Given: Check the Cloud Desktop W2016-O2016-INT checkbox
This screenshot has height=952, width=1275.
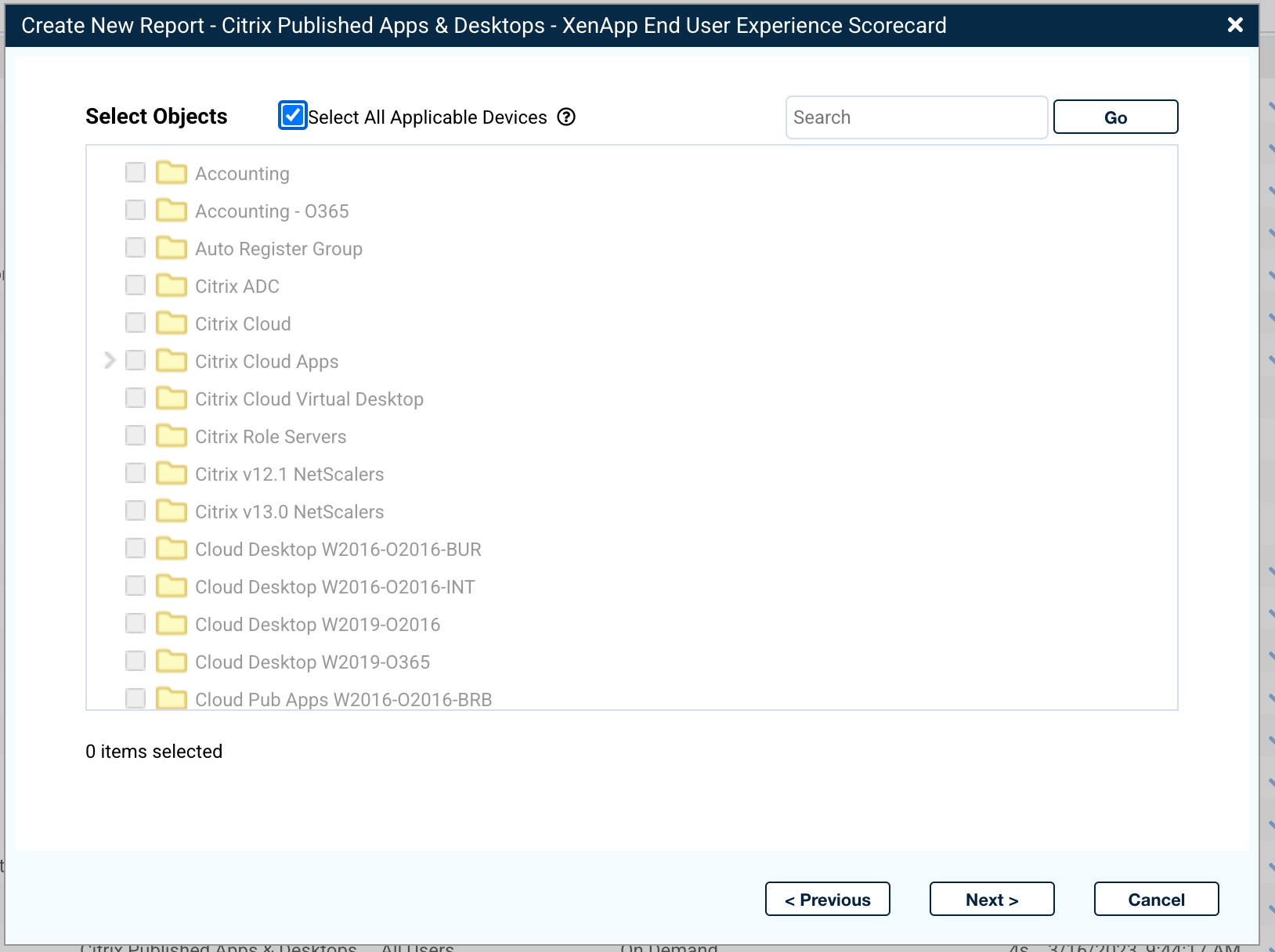Looking at the screenshot, I should 135,586.
